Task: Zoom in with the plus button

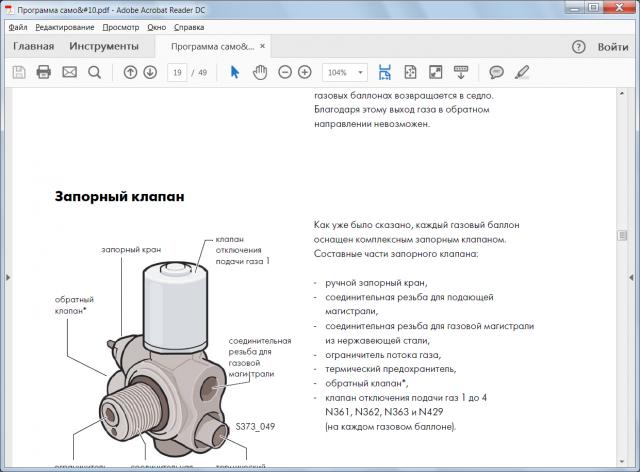Action: (305, 72)
